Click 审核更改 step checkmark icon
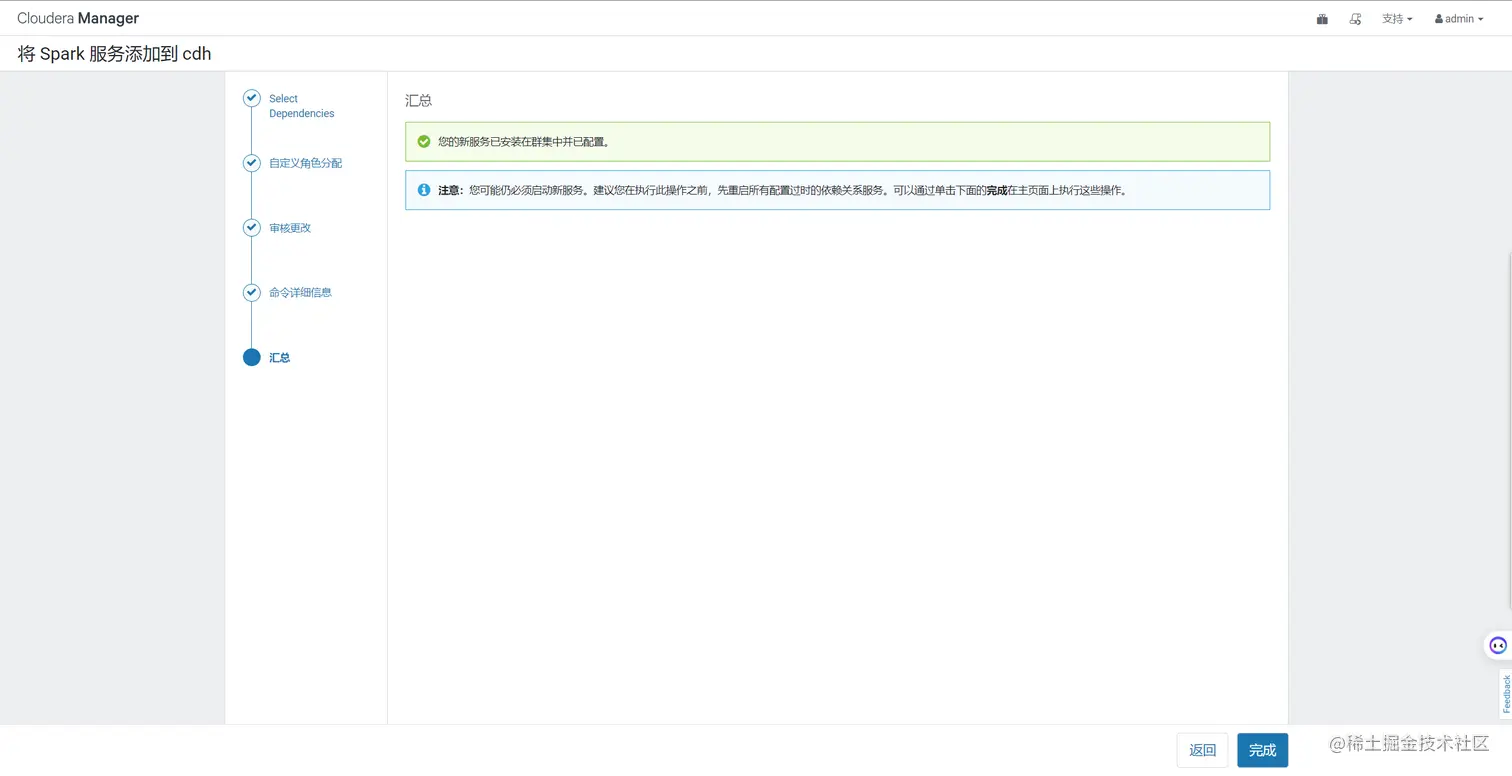Viewport: 1512px width, 776px height. click(252, 228)
